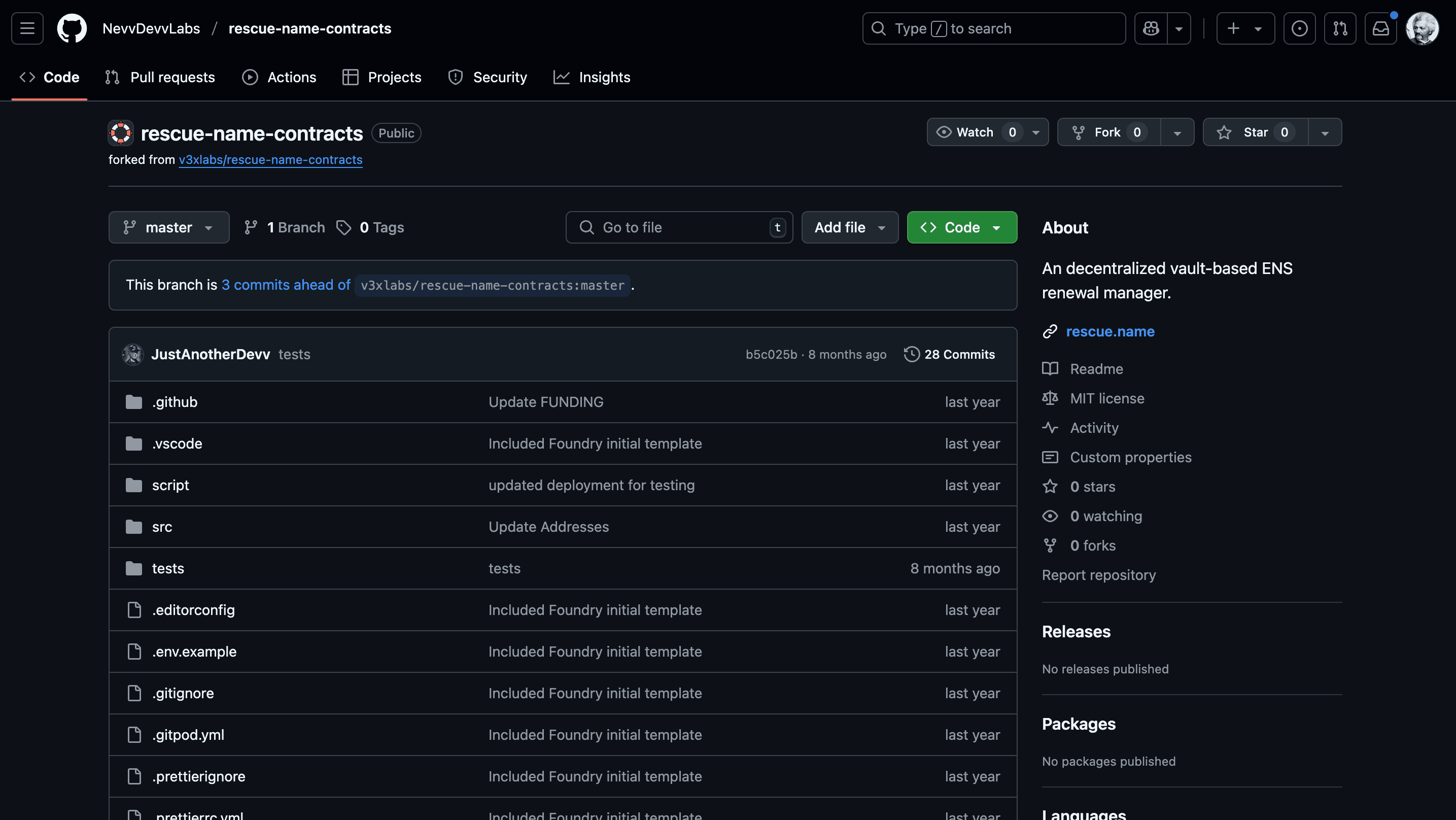This screenshot has width=1456, height=820.
Task: Expand the Fork options dropdown arrow
Action: coord(1177,132)
